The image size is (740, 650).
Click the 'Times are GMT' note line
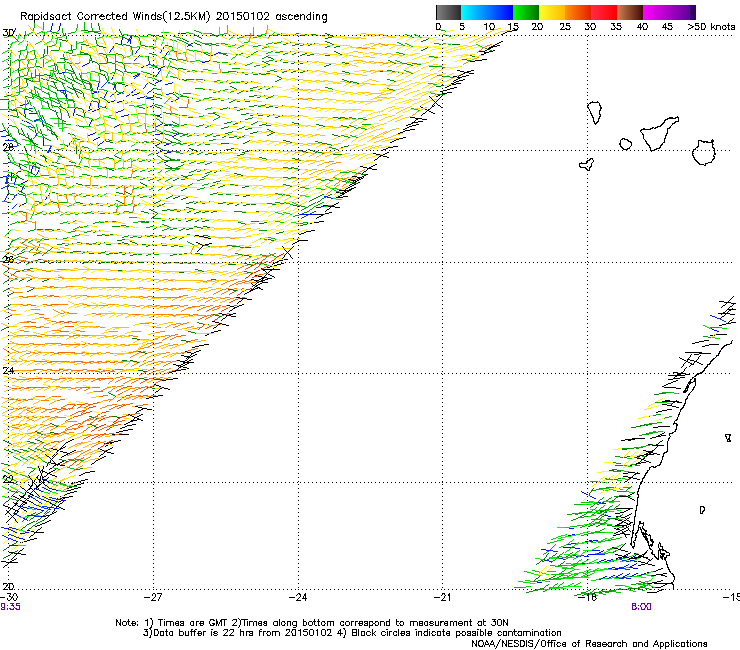click(x=312, y=623)
